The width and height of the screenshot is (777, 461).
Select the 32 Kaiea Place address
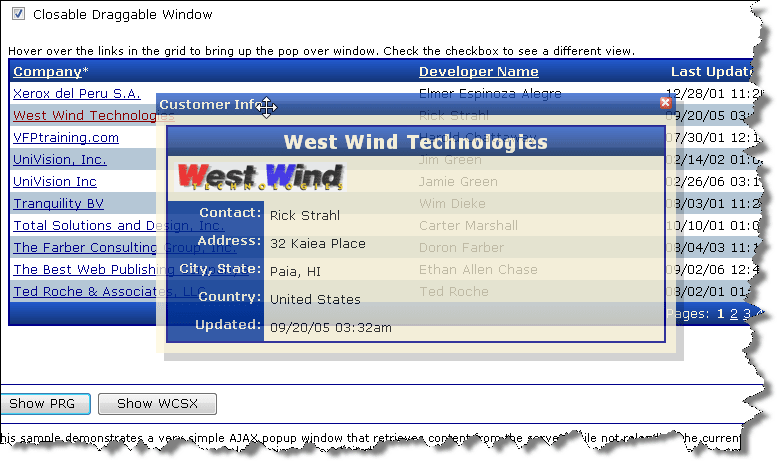click(x=318, y=243)
